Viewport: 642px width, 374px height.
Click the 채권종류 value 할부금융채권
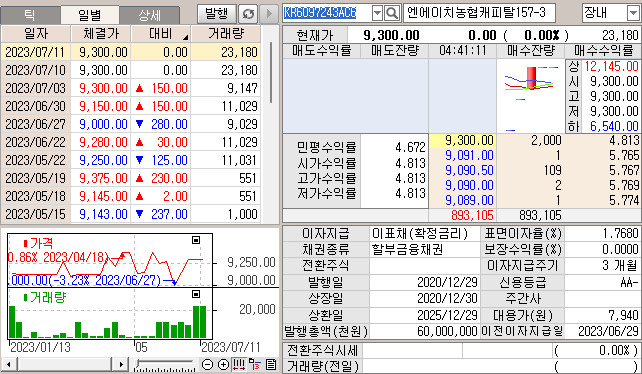[x=408, y=249]
